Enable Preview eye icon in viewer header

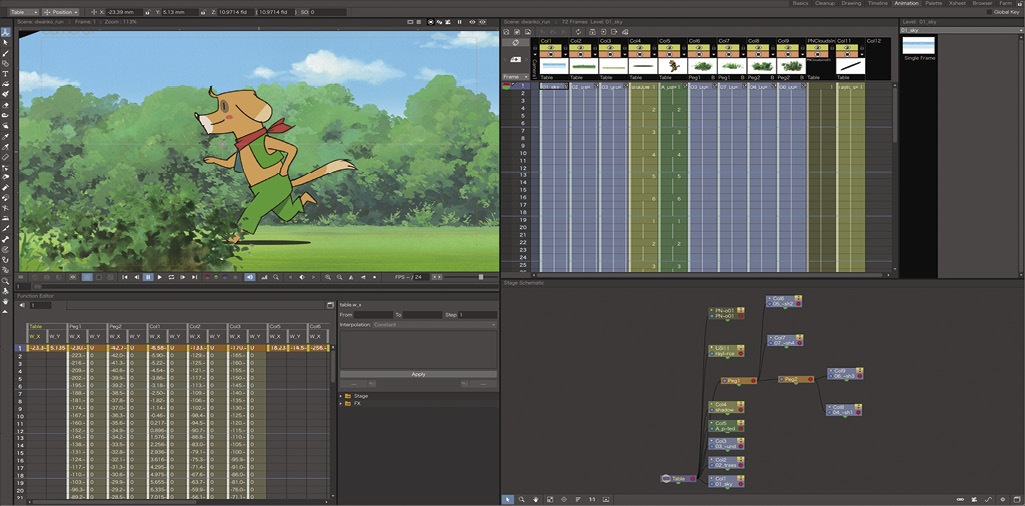[x=472, y=22]
